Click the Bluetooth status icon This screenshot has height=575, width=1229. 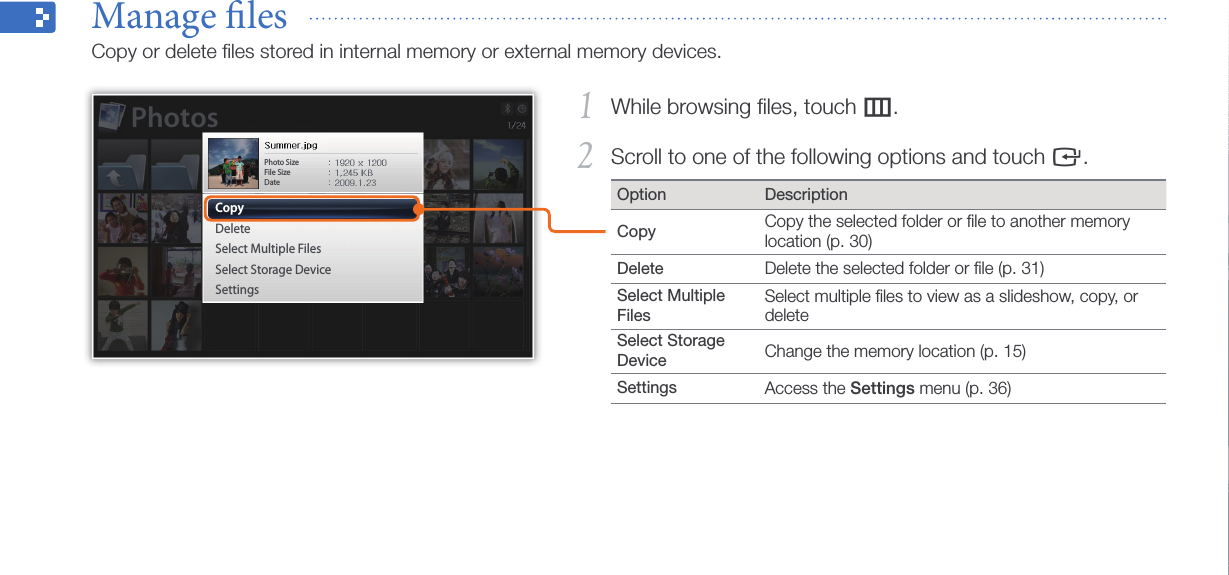(507, 109)
